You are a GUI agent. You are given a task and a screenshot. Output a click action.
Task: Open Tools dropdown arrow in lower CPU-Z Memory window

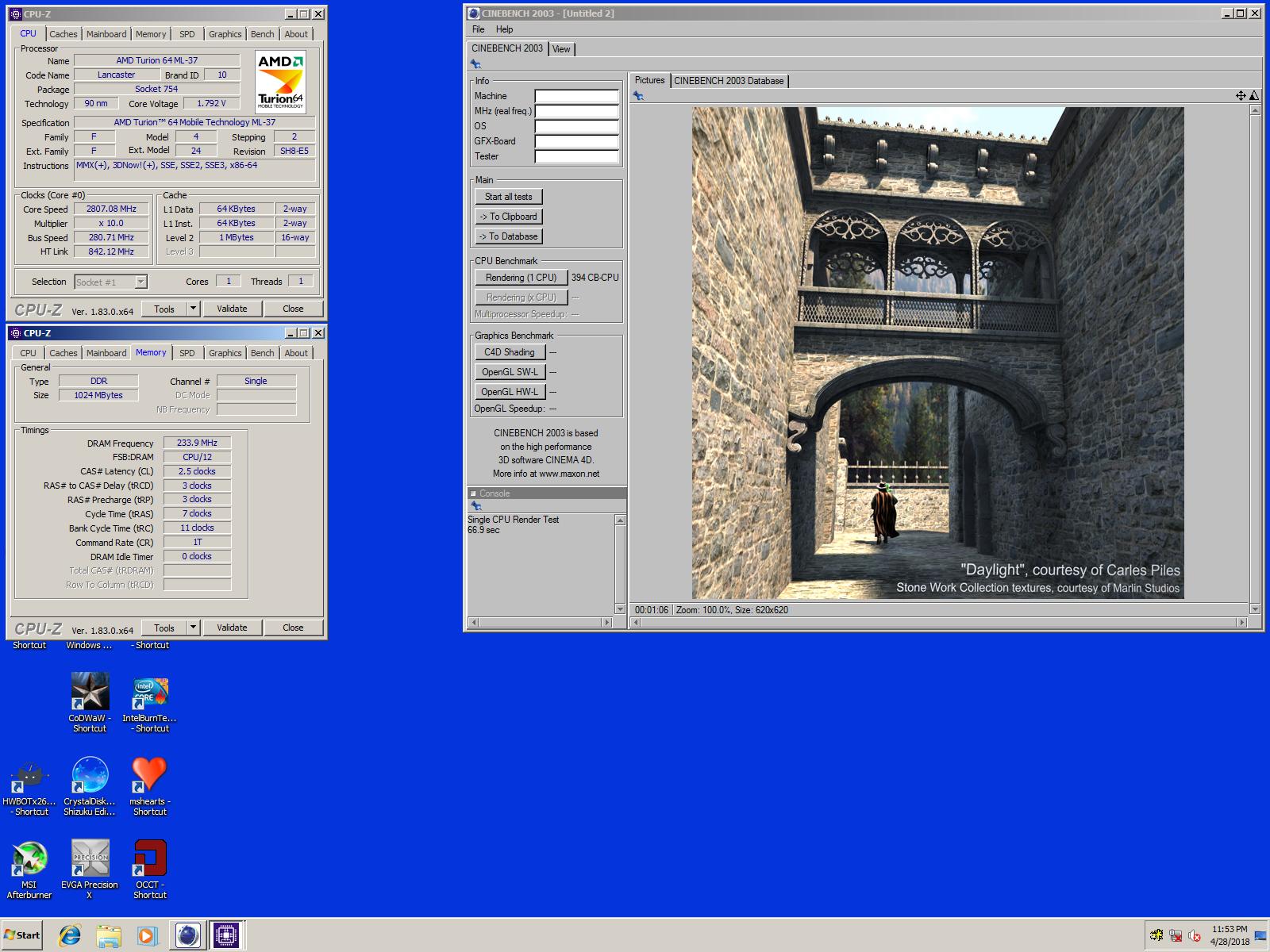click(193, 628)
